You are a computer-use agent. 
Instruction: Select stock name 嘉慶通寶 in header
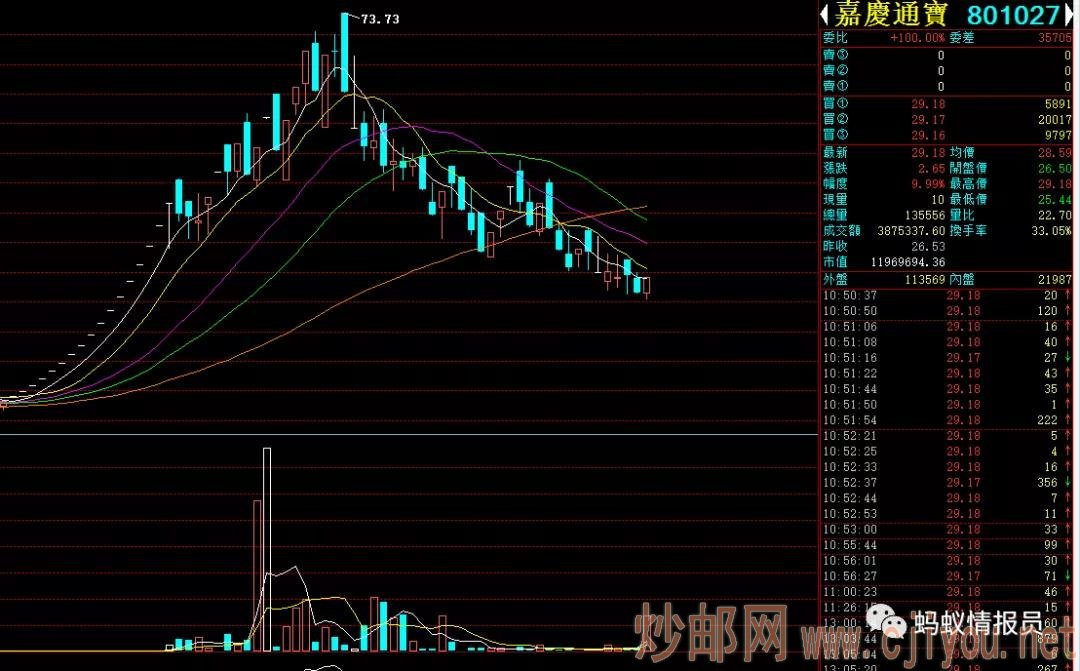(x=891, y=14)
